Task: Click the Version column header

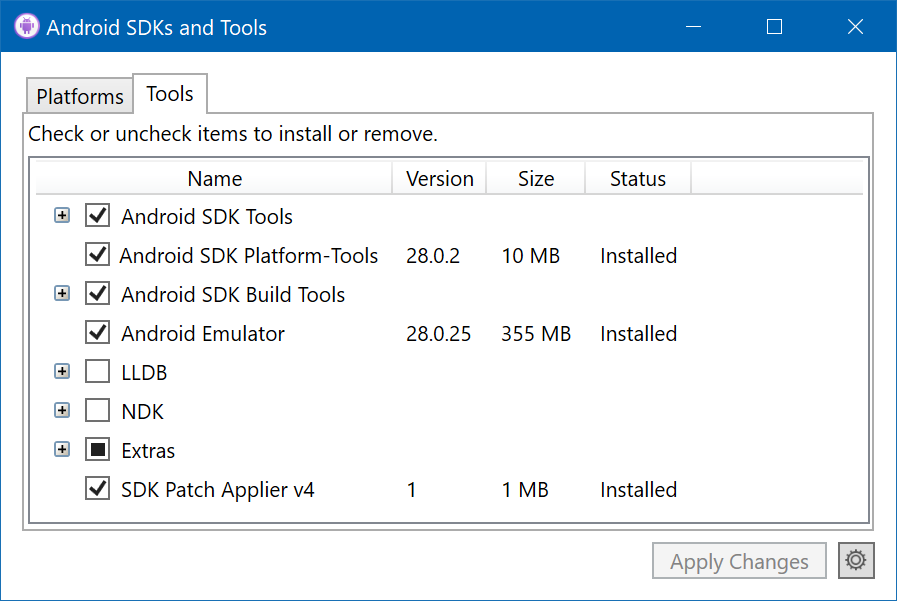Action: [x=439, y=179]
